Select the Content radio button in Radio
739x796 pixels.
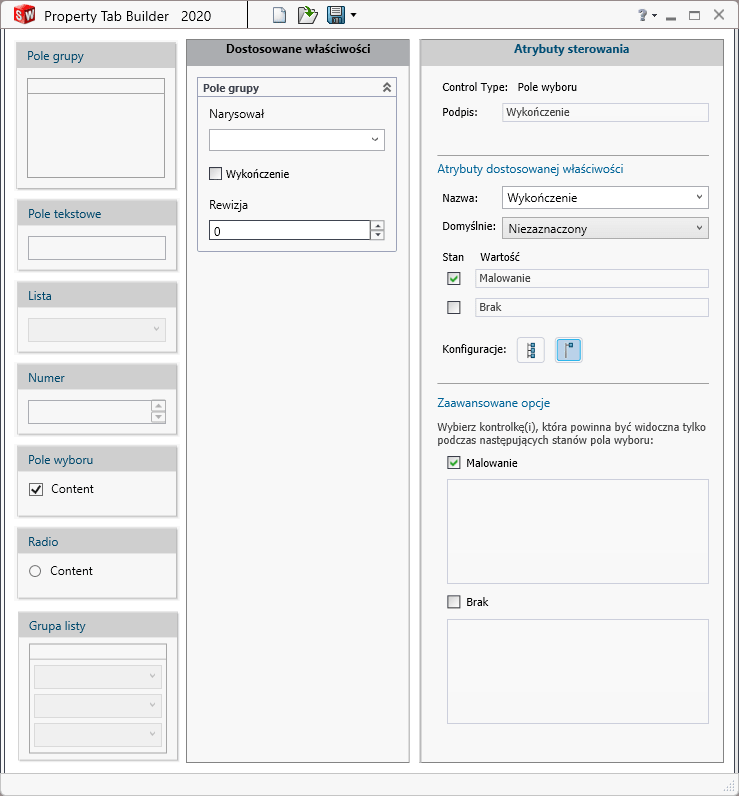click(x=35, y=571)
